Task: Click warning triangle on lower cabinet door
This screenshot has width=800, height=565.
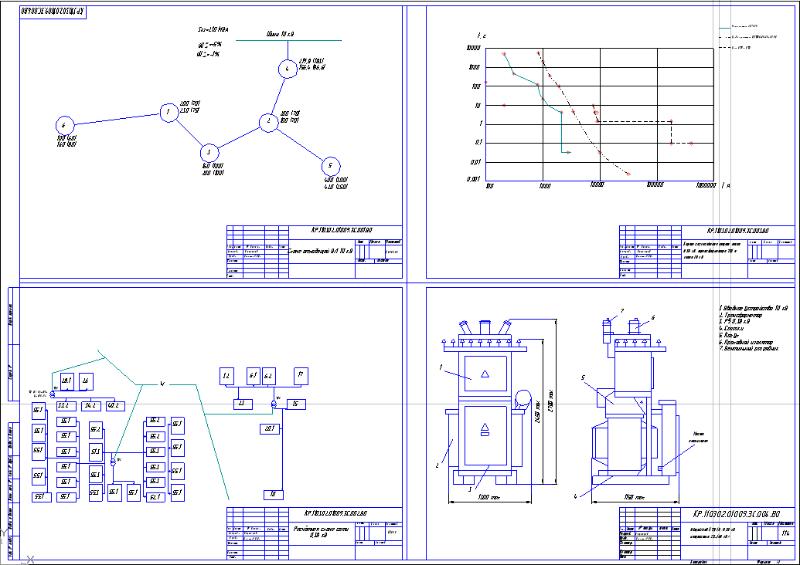Action: pyautogui.click(x=485, y=429)
